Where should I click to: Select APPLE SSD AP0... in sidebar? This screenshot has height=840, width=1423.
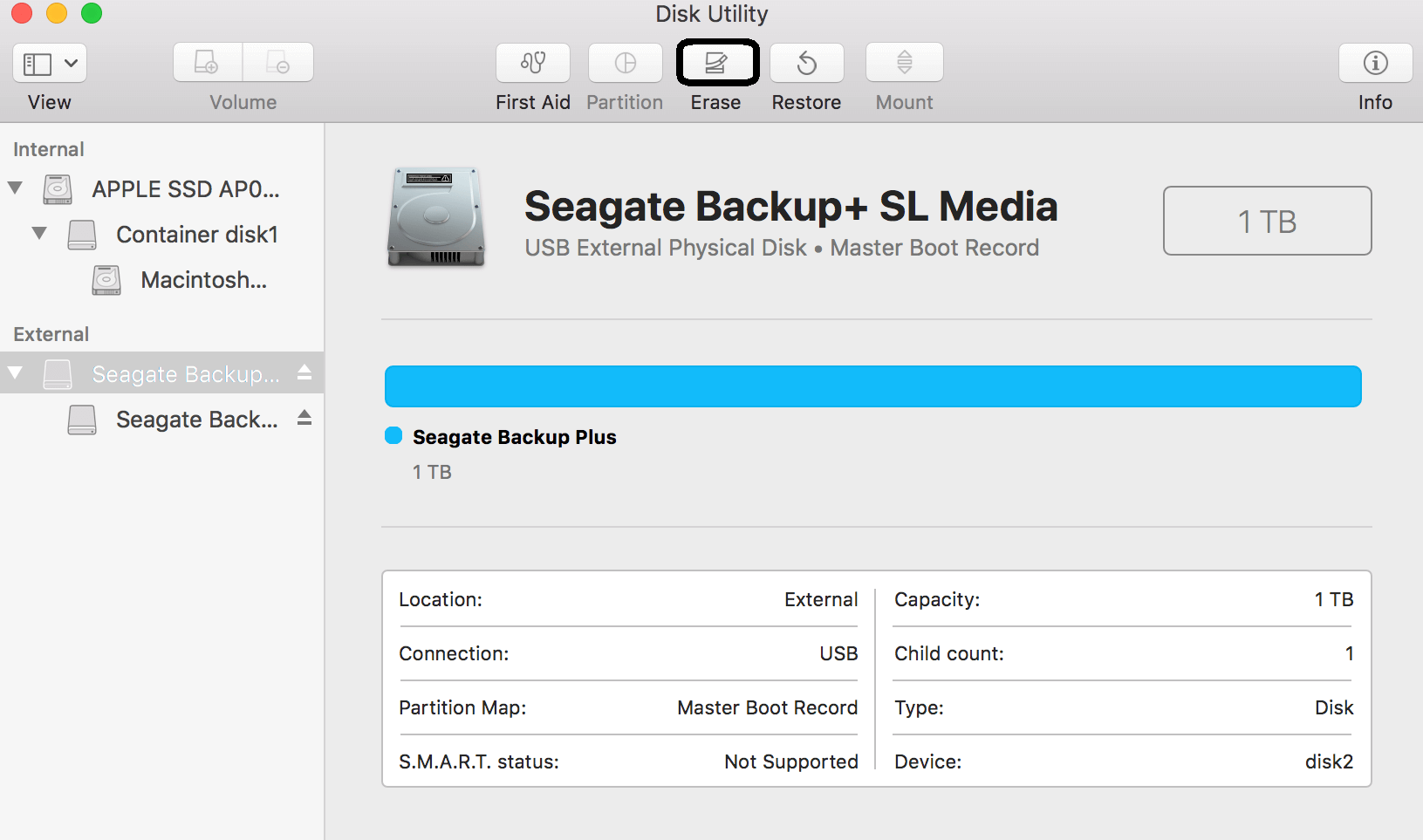(186, 189)
